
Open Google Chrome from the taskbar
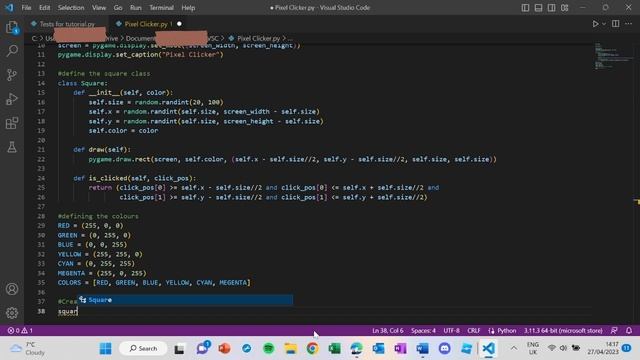tap(312, 349)
